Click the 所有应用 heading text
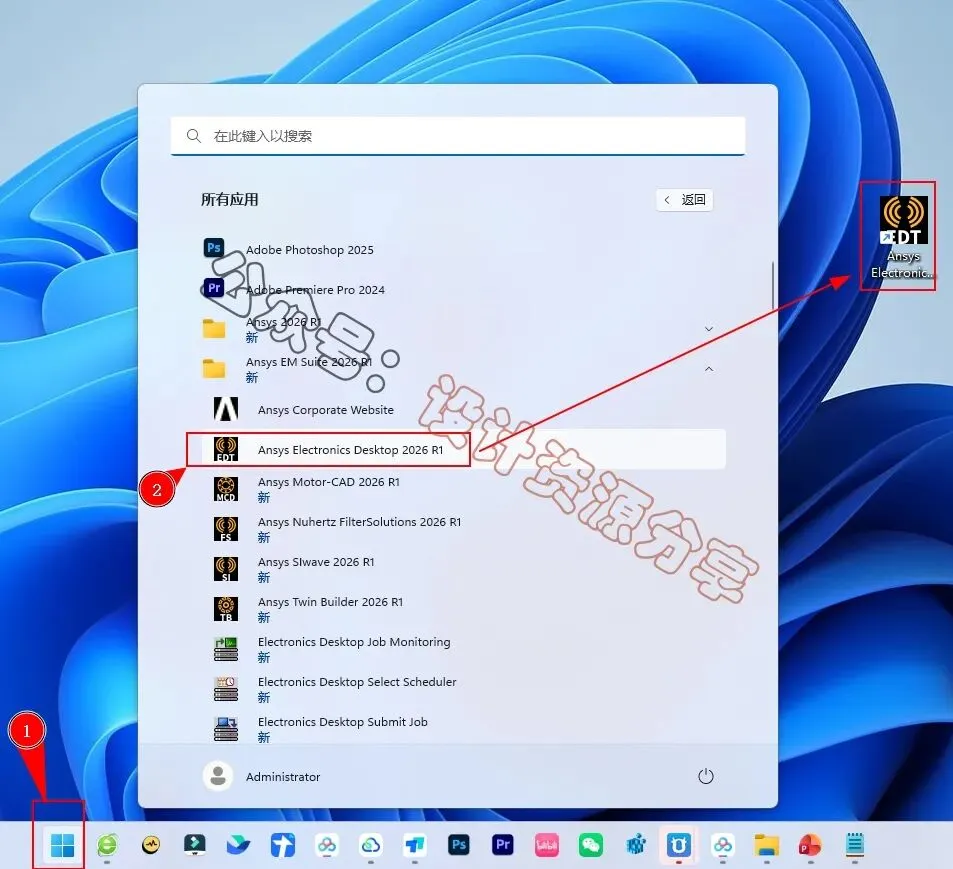Screen dimensions: 953x869 [230, 199]
